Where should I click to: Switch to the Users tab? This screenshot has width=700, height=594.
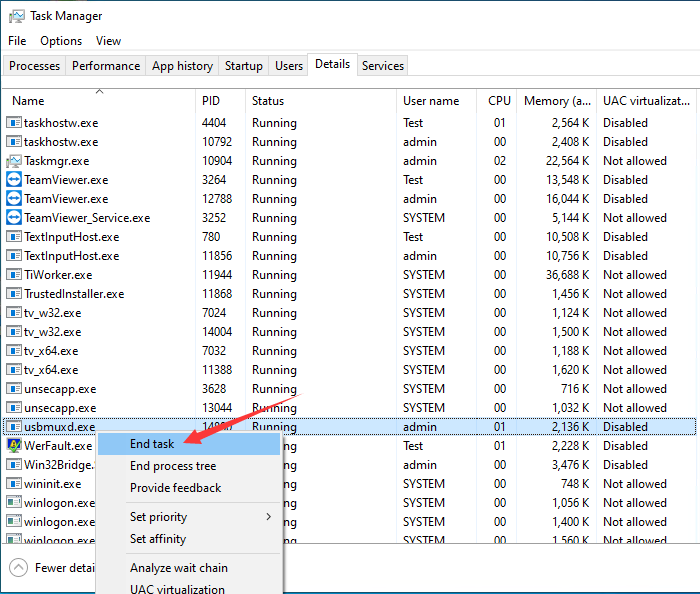(x=289, y=66)
